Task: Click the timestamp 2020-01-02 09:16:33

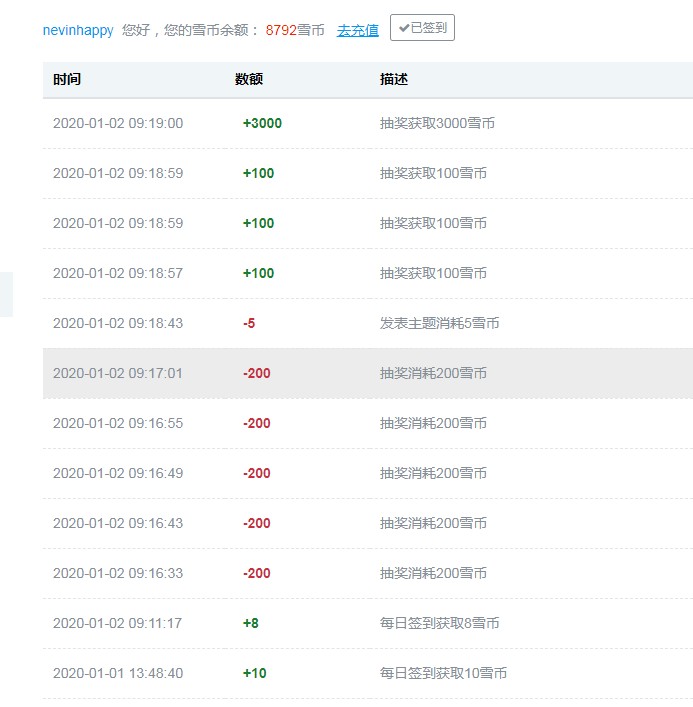Action: 118,574
